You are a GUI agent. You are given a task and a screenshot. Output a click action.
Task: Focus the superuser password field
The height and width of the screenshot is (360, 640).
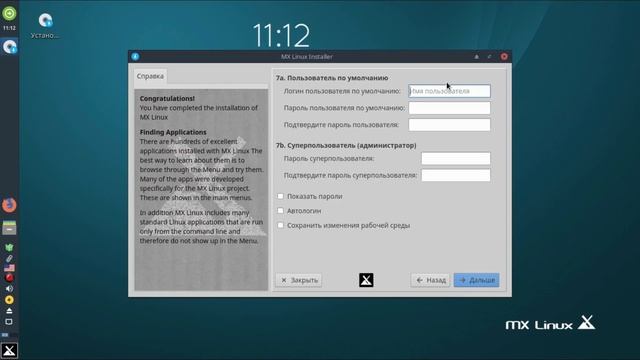pyautogui.click(x=456, y=158)
